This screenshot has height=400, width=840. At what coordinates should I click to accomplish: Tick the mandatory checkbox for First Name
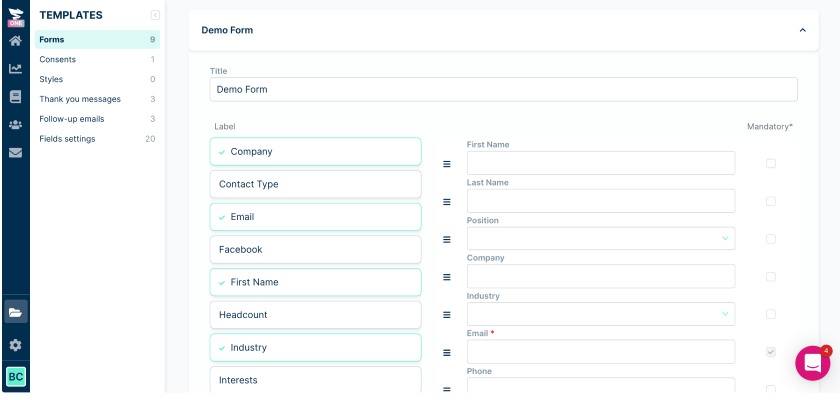pos(770,163)
